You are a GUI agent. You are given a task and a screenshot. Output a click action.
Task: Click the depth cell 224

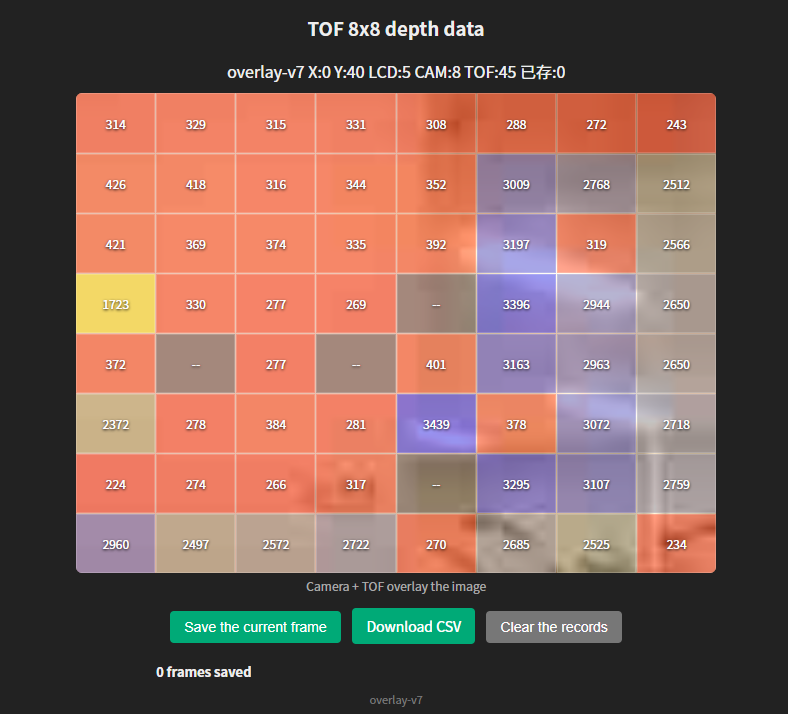coord(116,484)
